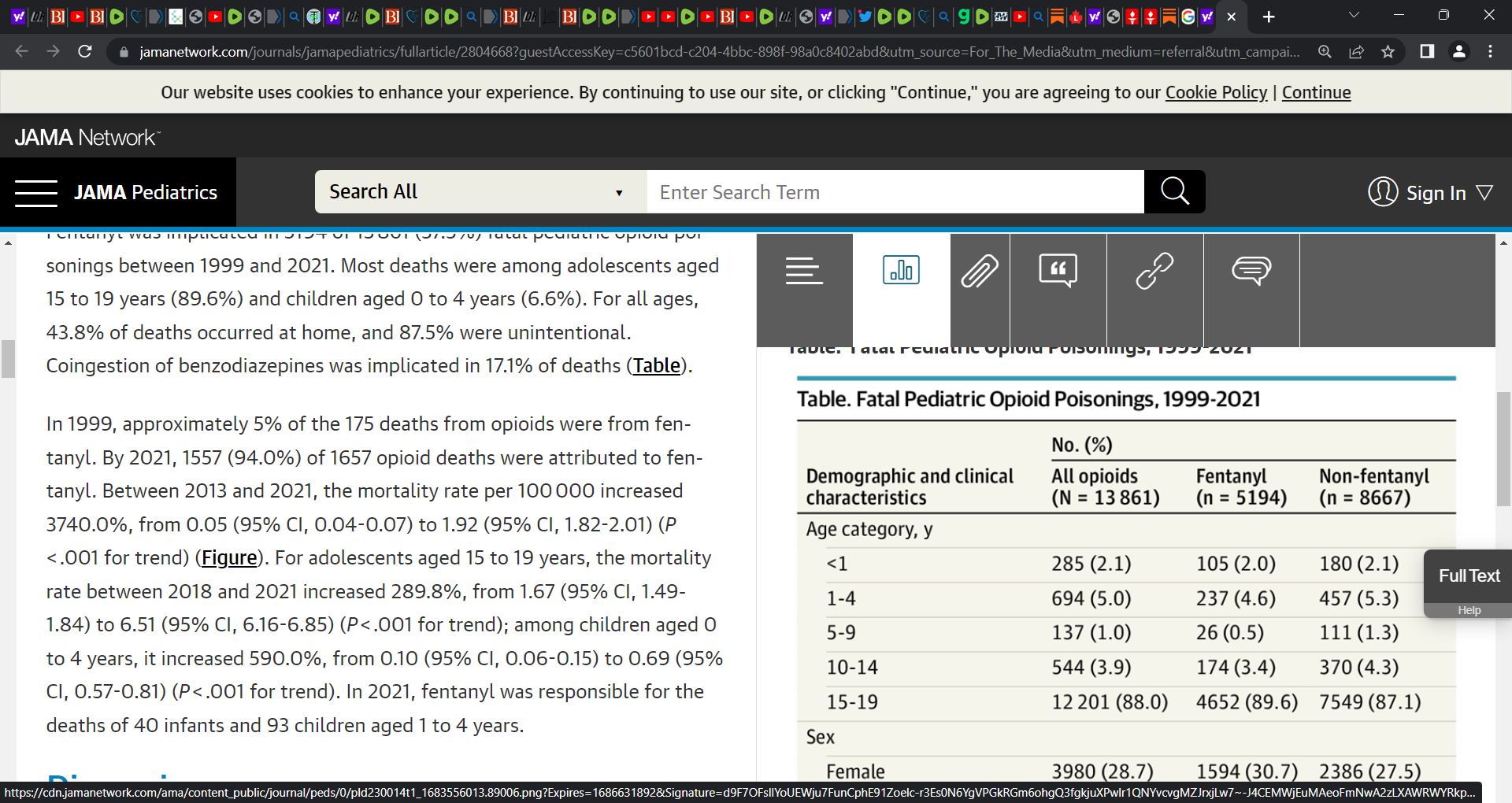The height and width of the screenshot is (803, 1512).
Task: Reload the page in the browser
Action: 85,52
